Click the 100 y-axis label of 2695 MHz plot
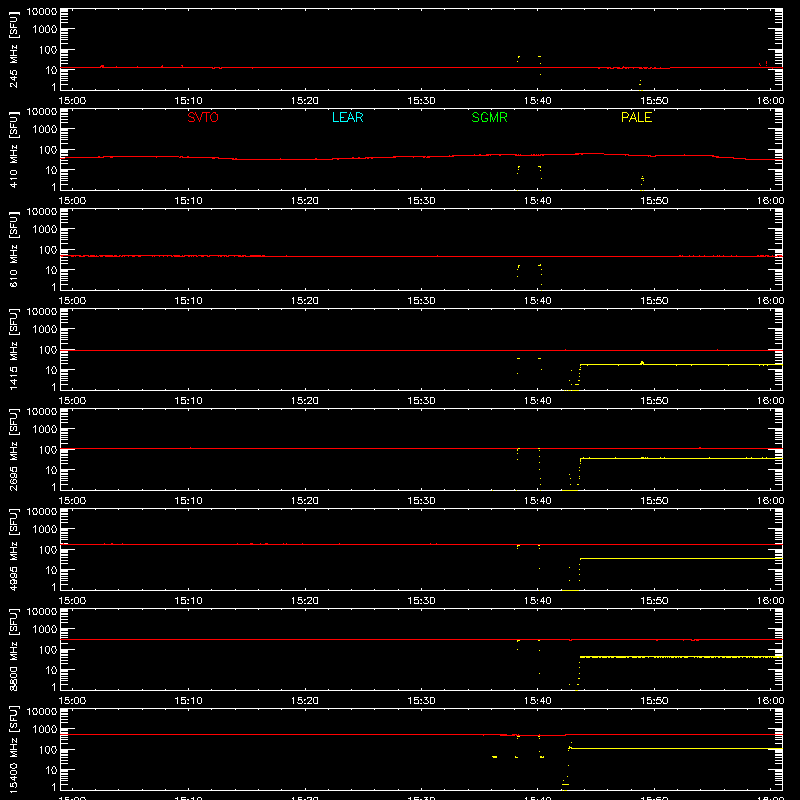 point(48,450)
